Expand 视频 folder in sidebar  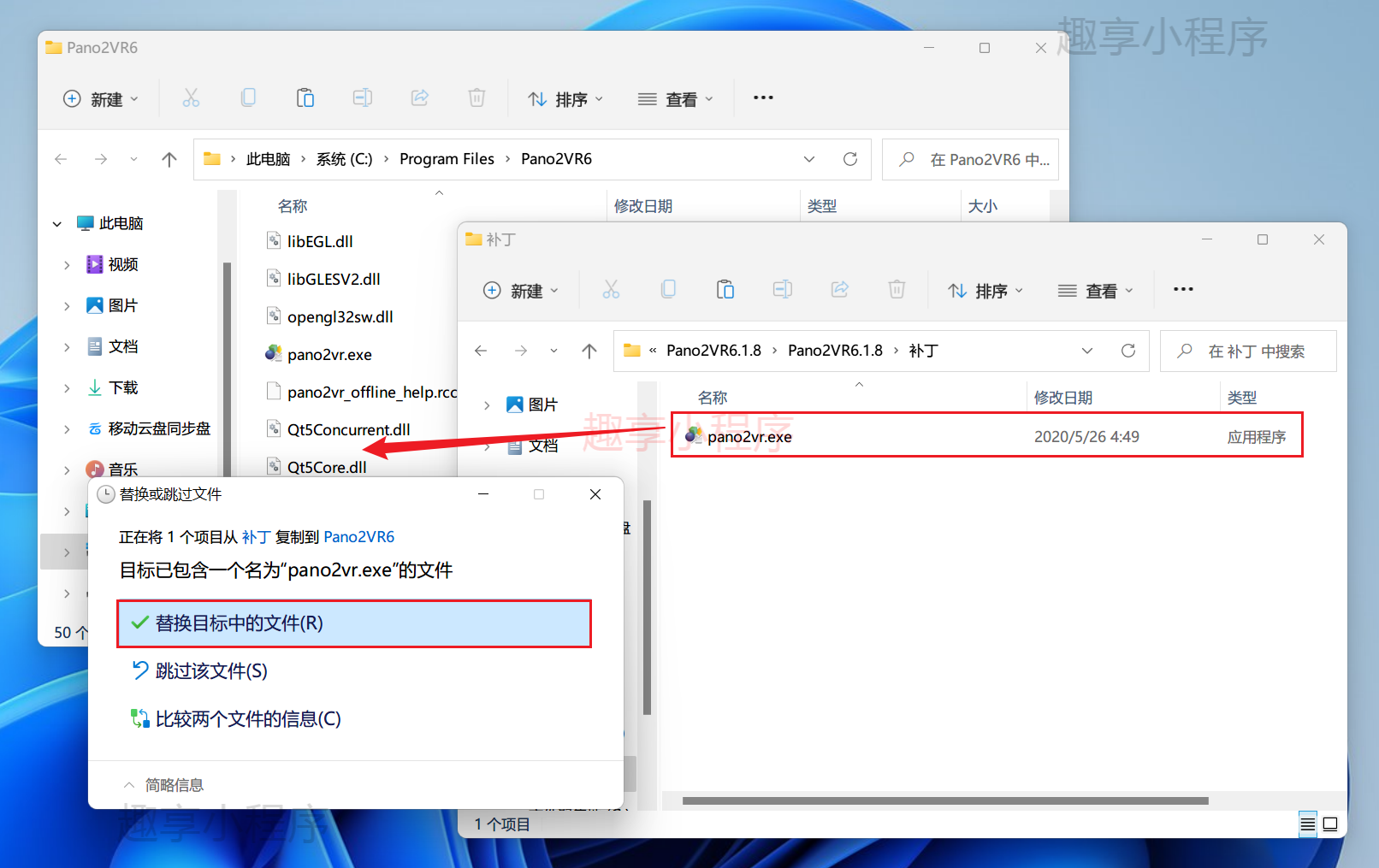click(x=67, y=265)
